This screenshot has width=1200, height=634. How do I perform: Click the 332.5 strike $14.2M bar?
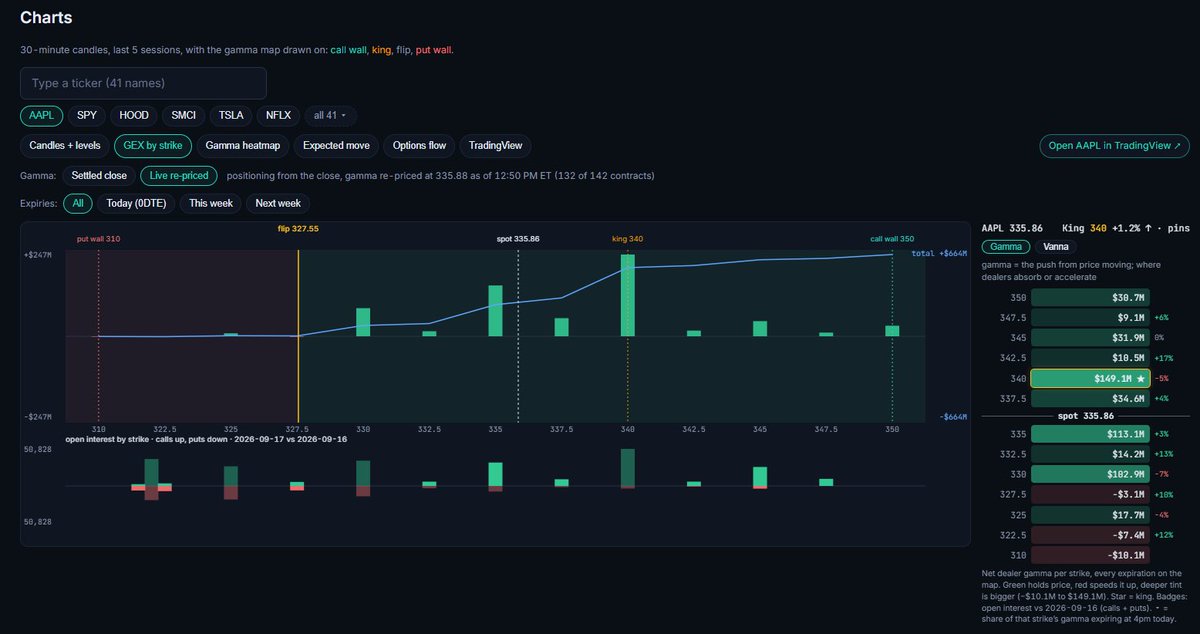click(1090, 454)
